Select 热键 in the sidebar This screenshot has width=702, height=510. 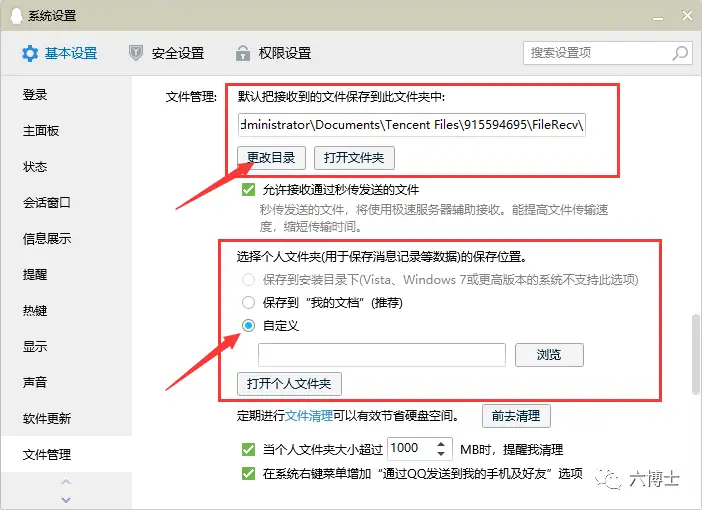coord(35,310)
